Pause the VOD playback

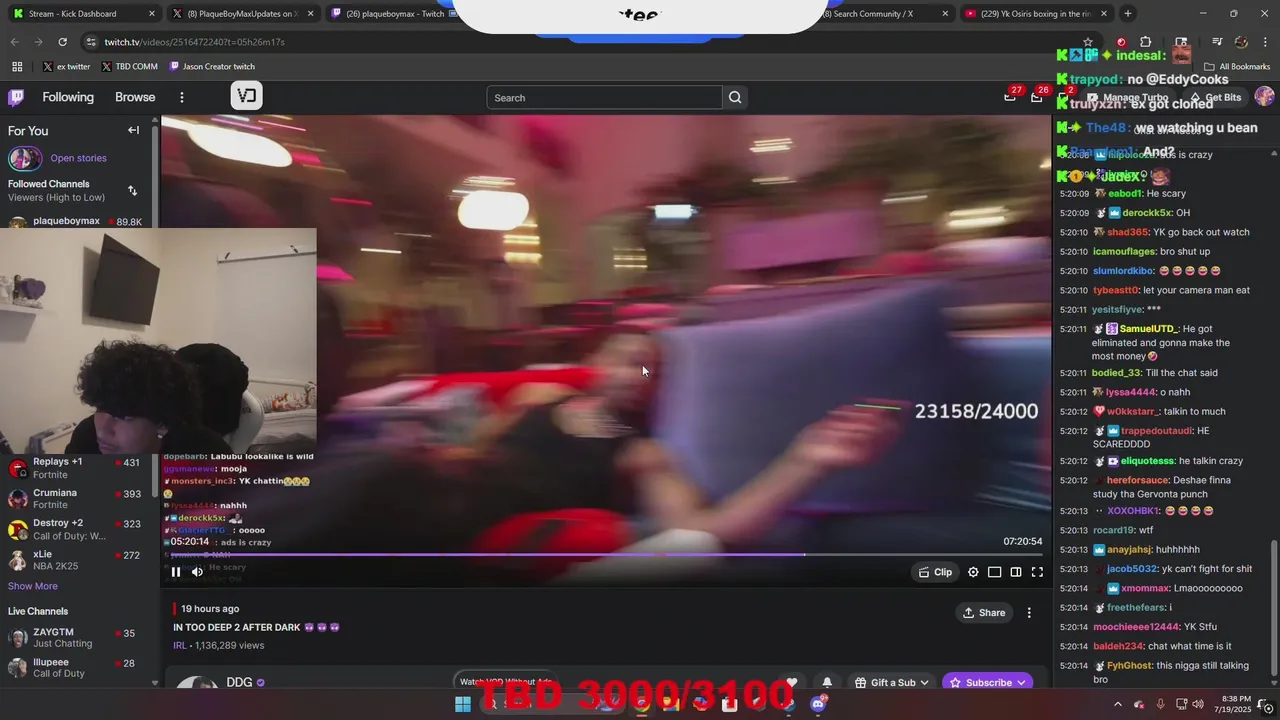pyautogui.click(x=176, y=572)
